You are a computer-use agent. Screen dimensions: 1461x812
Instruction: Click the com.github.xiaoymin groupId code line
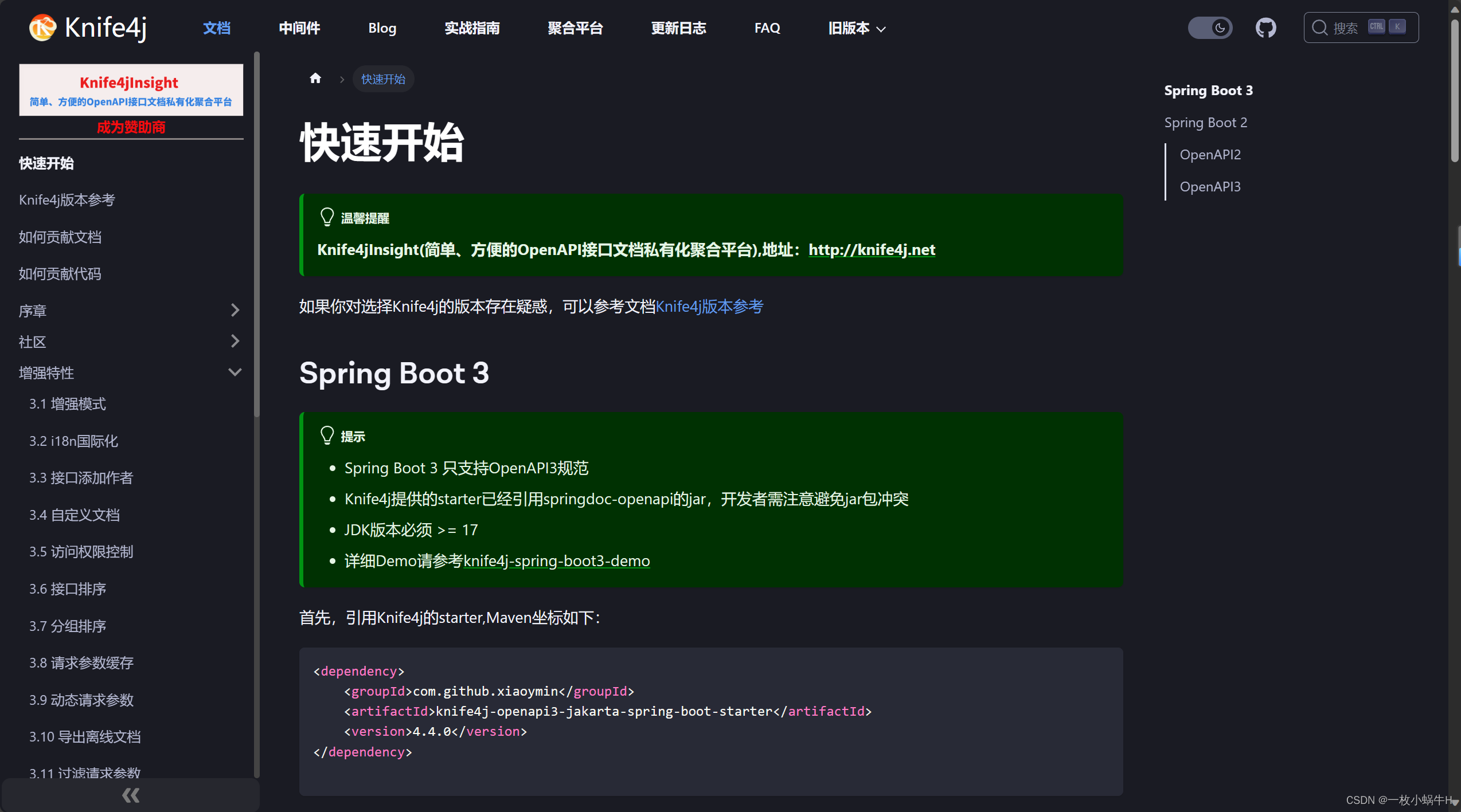point(489,691)
